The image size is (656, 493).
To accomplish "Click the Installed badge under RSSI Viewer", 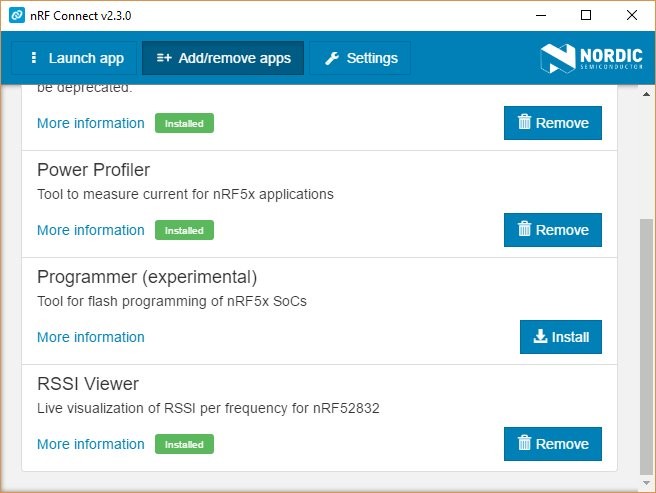I will [x=184, y=444].
